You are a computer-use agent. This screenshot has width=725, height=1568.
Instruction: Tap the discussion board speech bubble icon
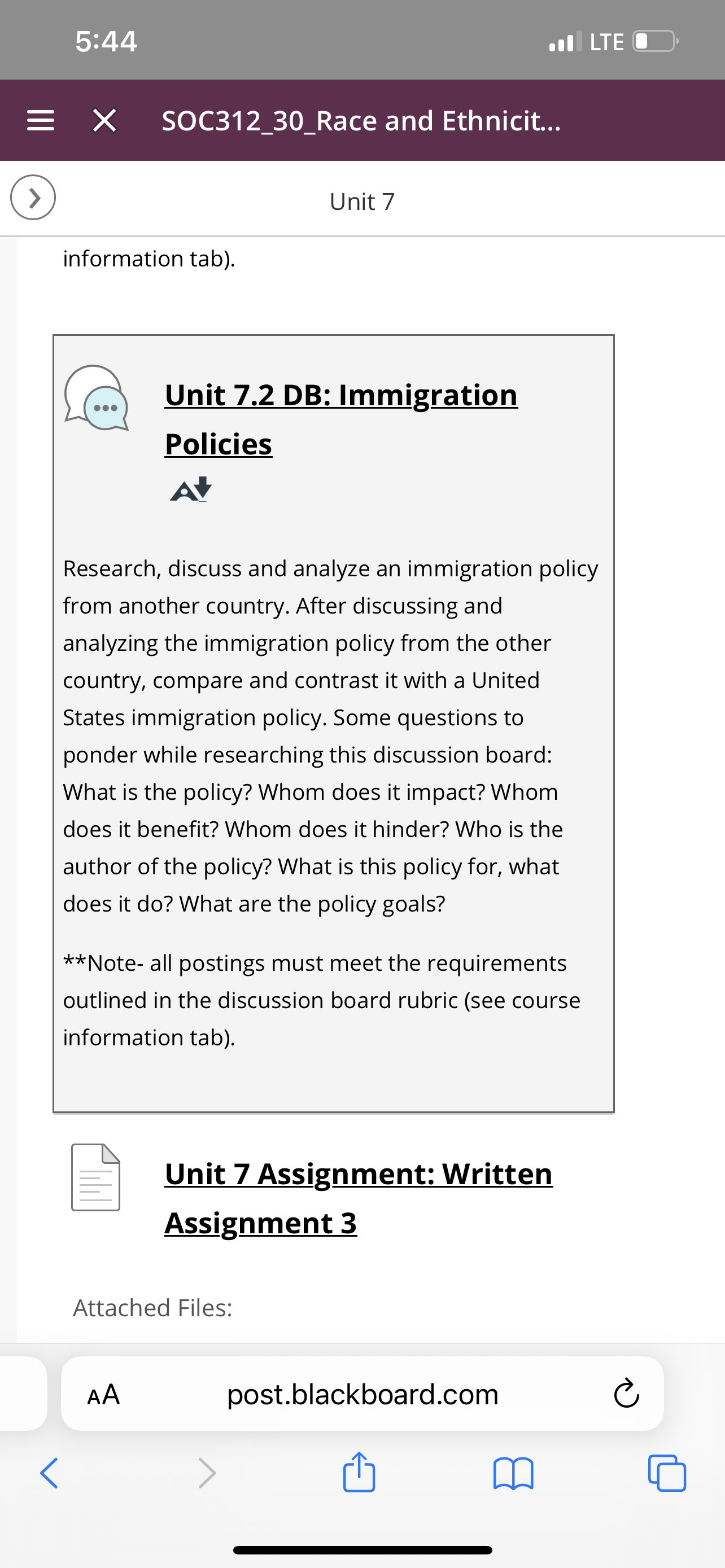point(97,397)
